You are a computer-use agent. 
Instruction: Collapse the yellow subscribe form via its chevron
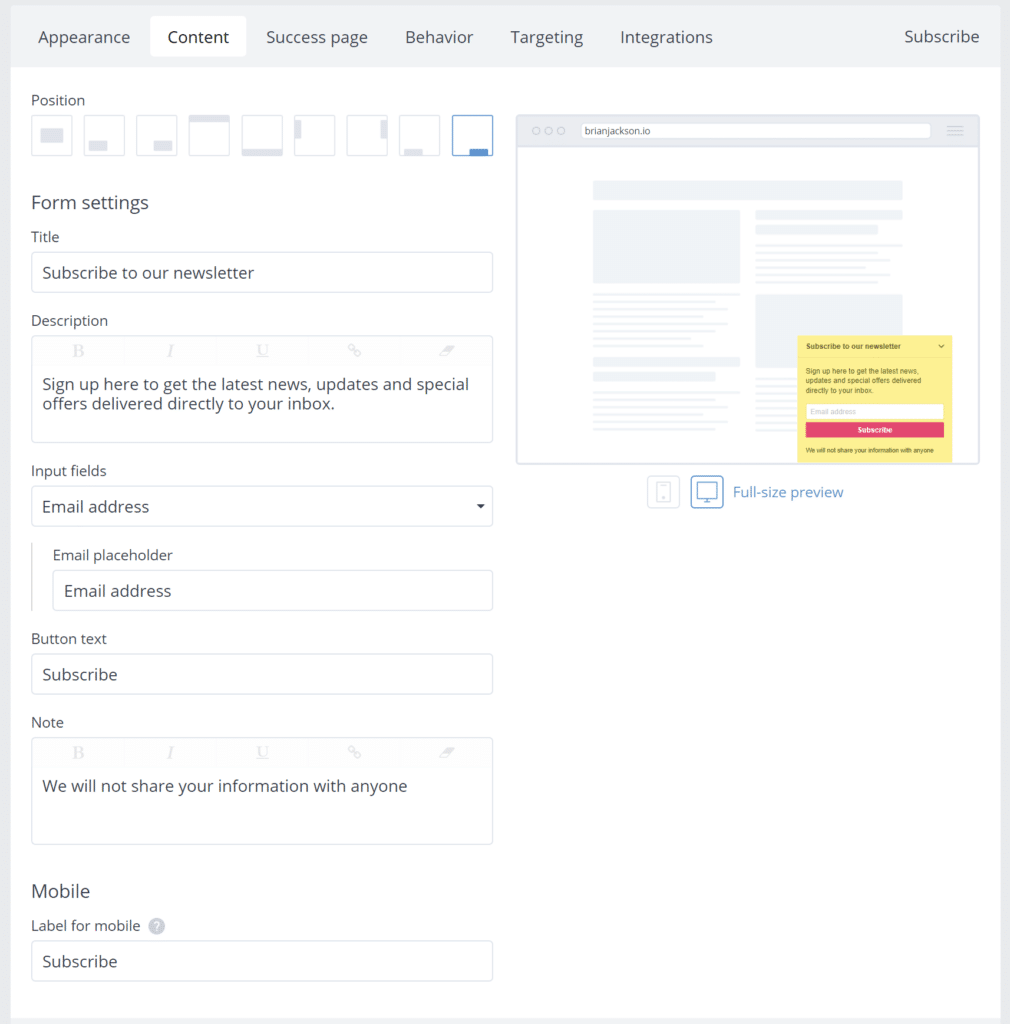point(941,345)
